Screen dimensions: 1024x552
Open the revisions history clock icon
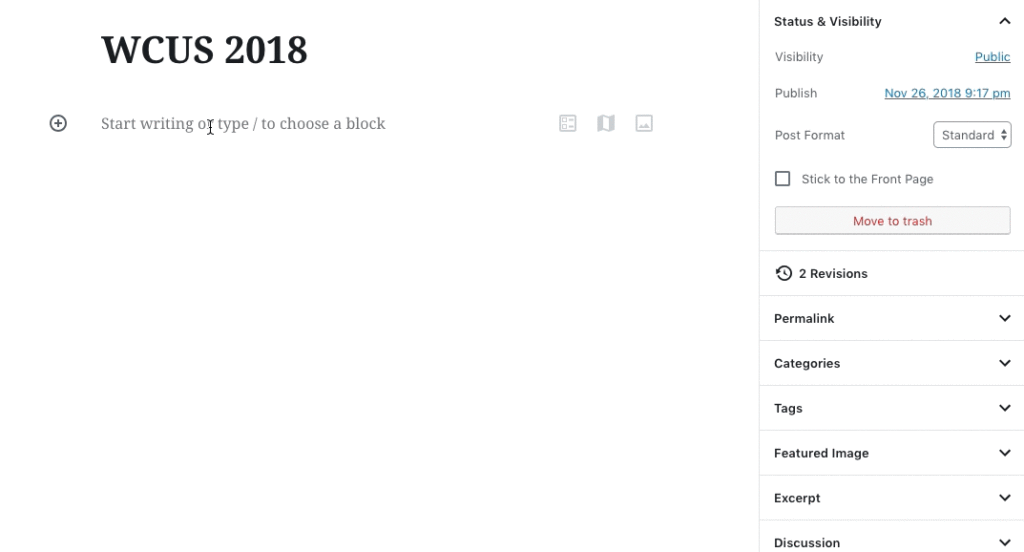coord(784,273)
